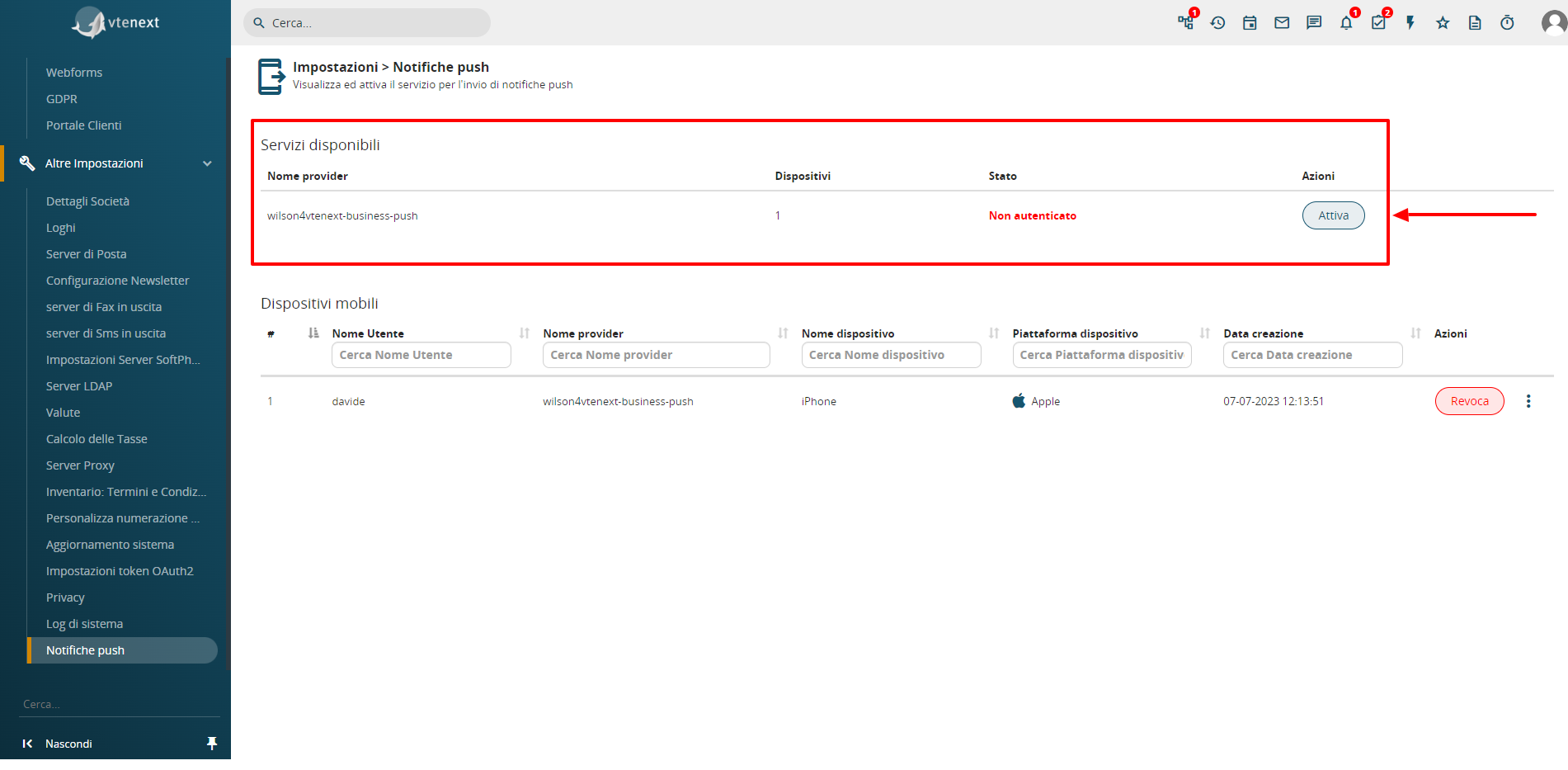
Task: Click the sidebar pin icon
Action: (212, 744)
